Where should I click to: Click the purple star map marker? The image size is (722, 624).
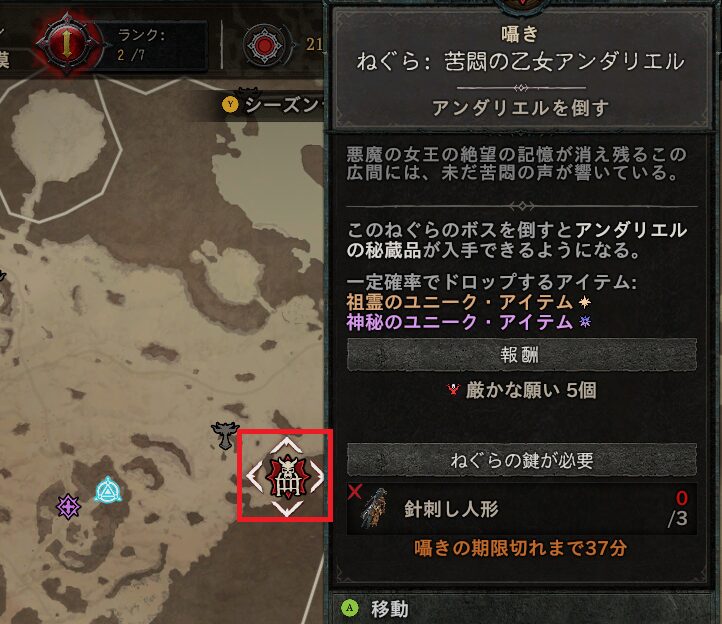pos(68,507)
